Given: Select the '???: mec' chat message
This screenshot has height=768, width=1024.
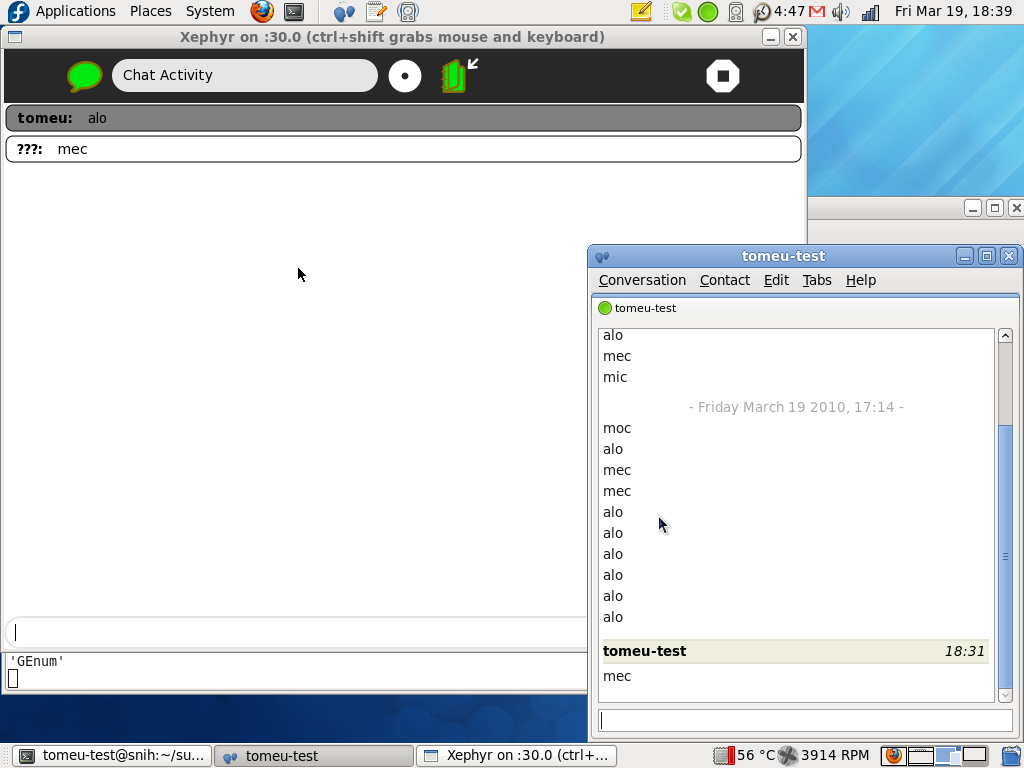Looking at the screenshot, I should tap(404, 149).
